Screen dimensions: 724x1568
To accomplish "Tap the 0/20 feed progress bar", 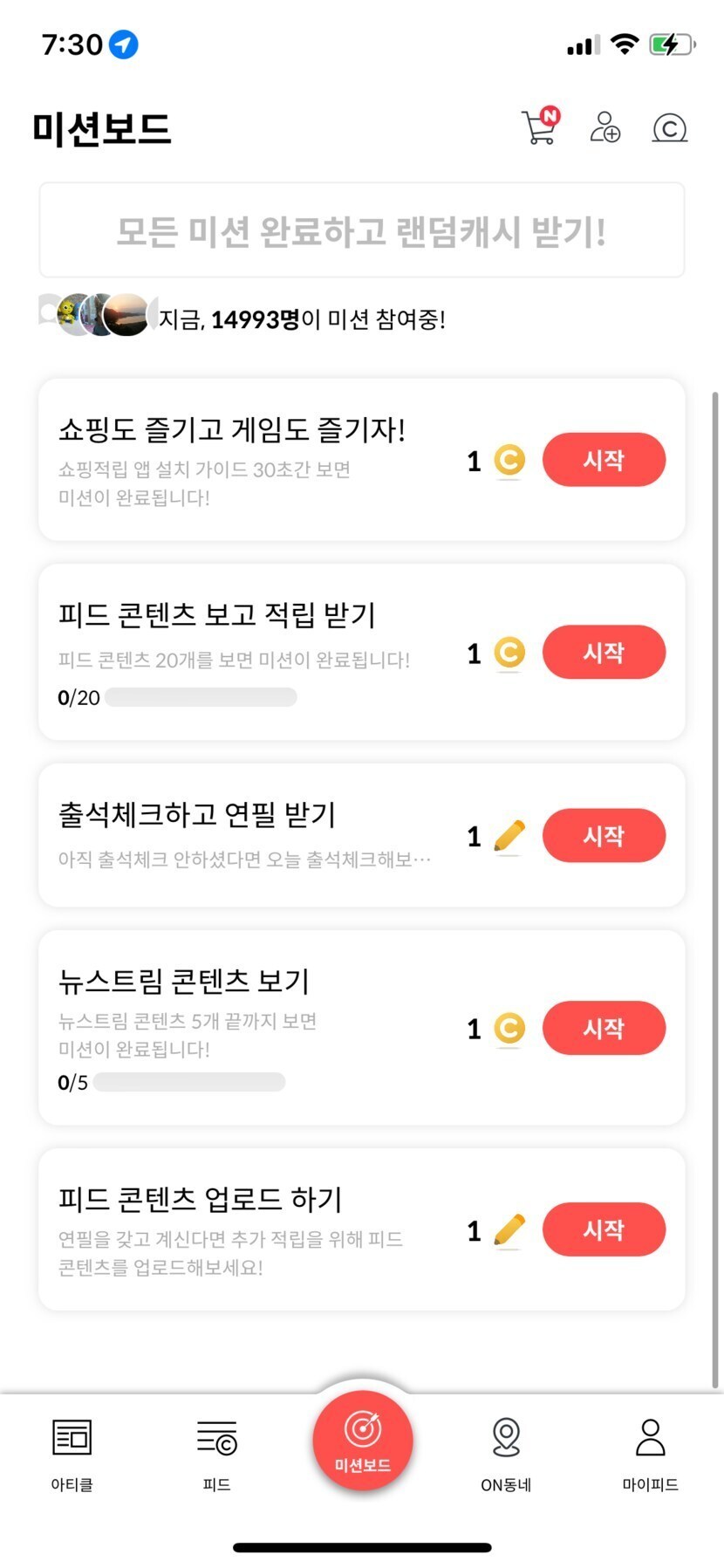I will [201, 697].
